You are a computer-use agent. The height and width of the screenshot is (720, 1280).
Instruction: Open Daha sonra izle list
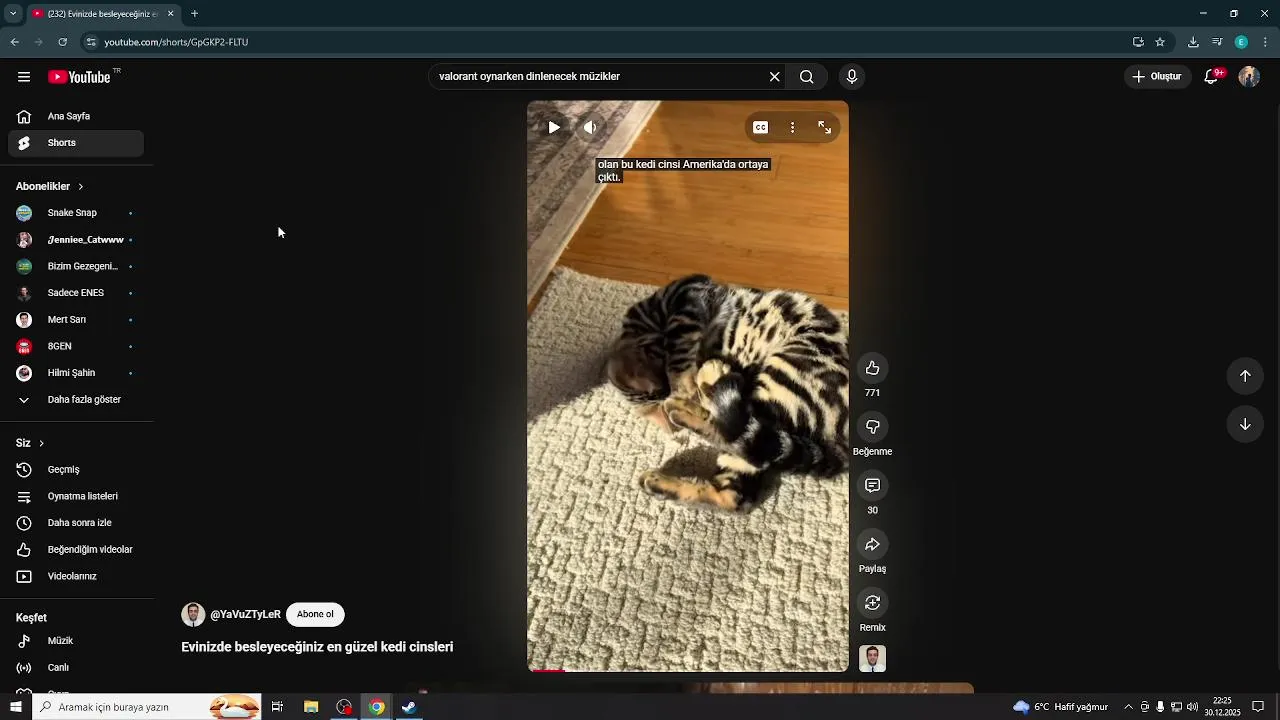(76, 523)
